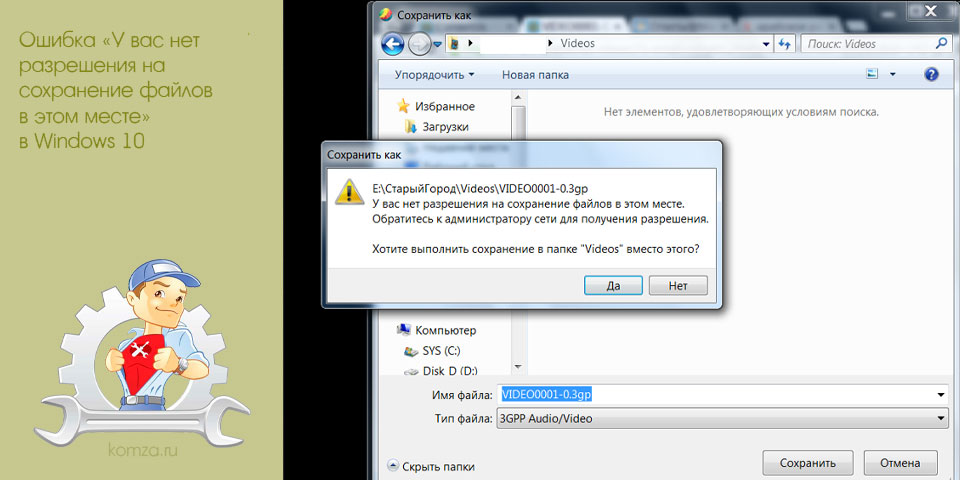Open the view options dropdown arrow
960x480 pixels.
[x=893, y=75]
